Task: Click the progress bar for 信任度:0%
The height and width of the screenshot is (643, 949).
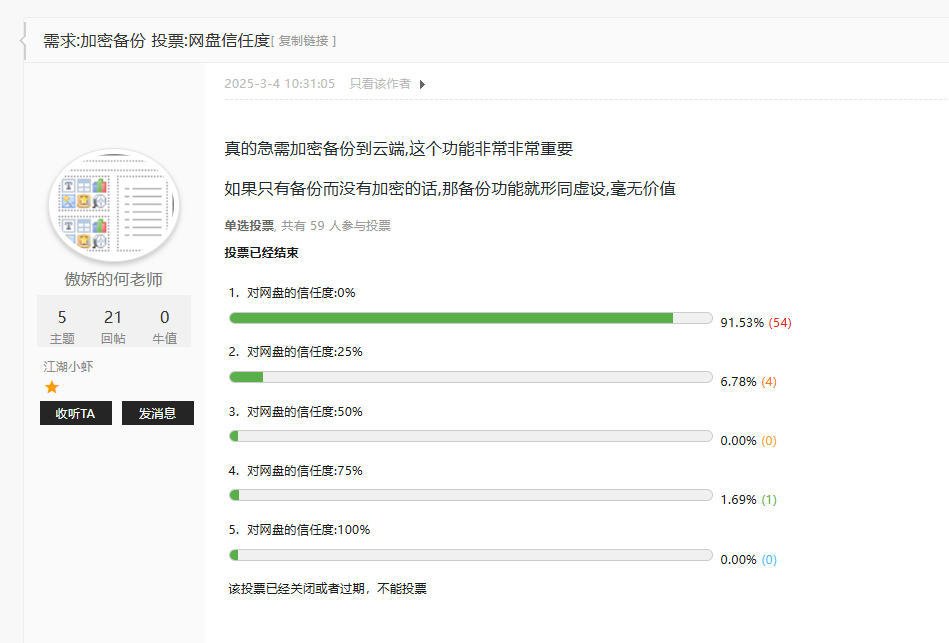Action: tap(471, 318)
